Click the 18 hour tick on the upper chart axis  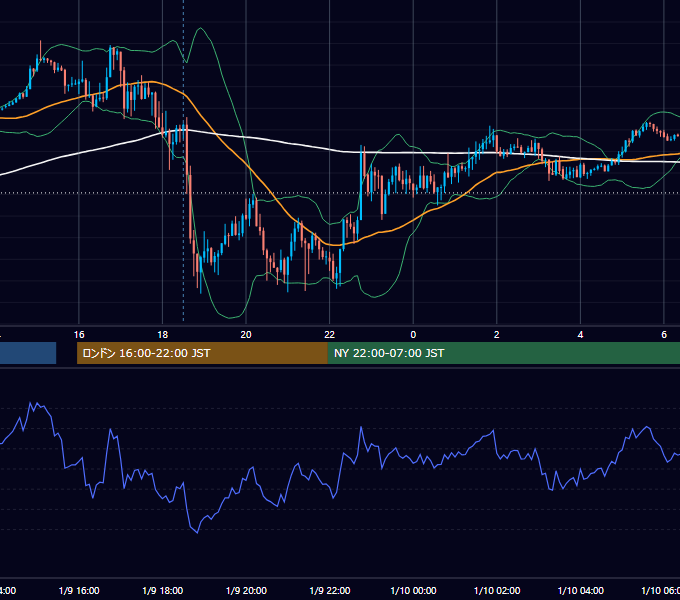(x=163, y=335)
